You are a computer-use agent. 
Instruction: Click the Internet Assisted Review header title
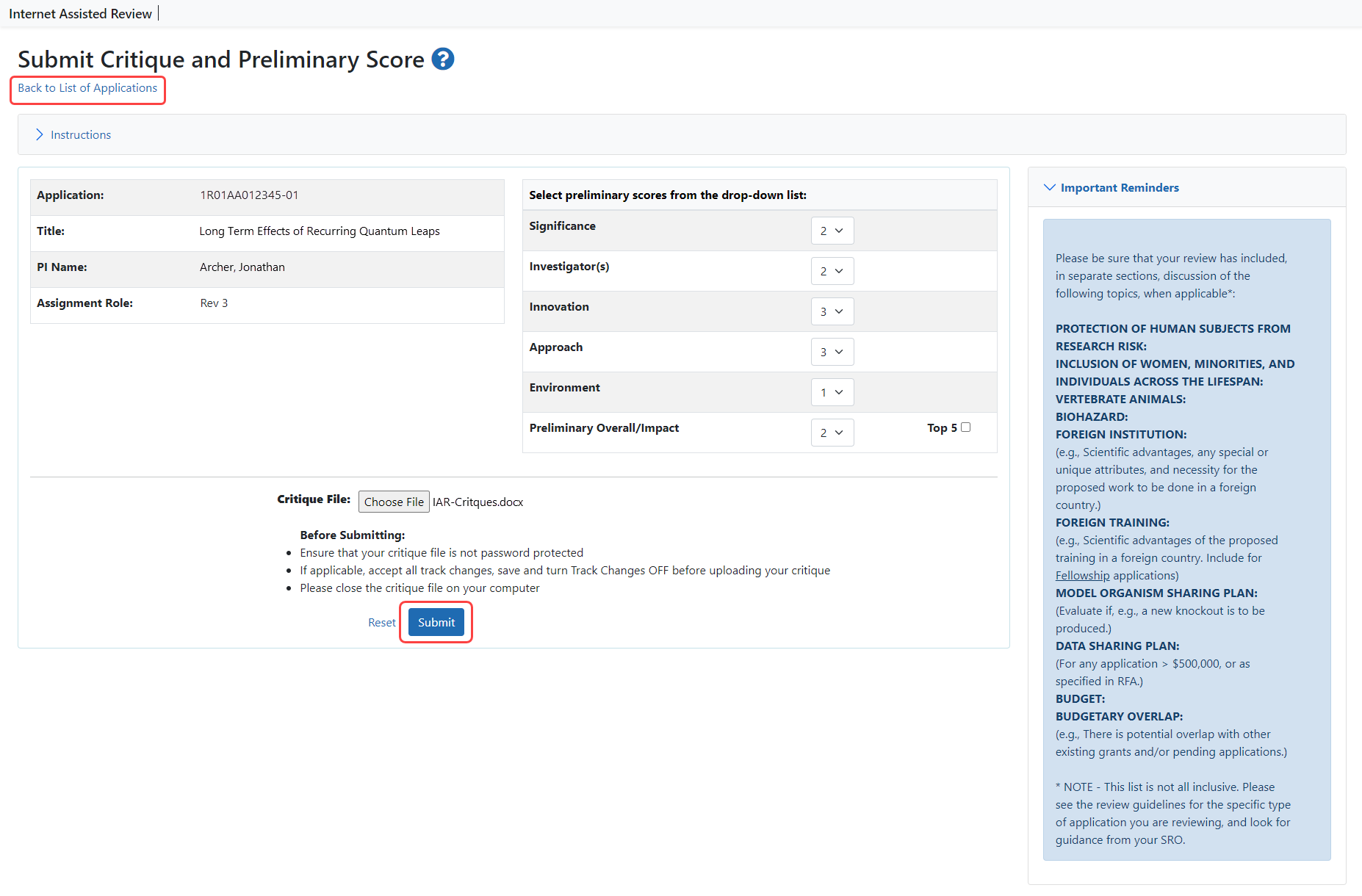click(80, 14)
